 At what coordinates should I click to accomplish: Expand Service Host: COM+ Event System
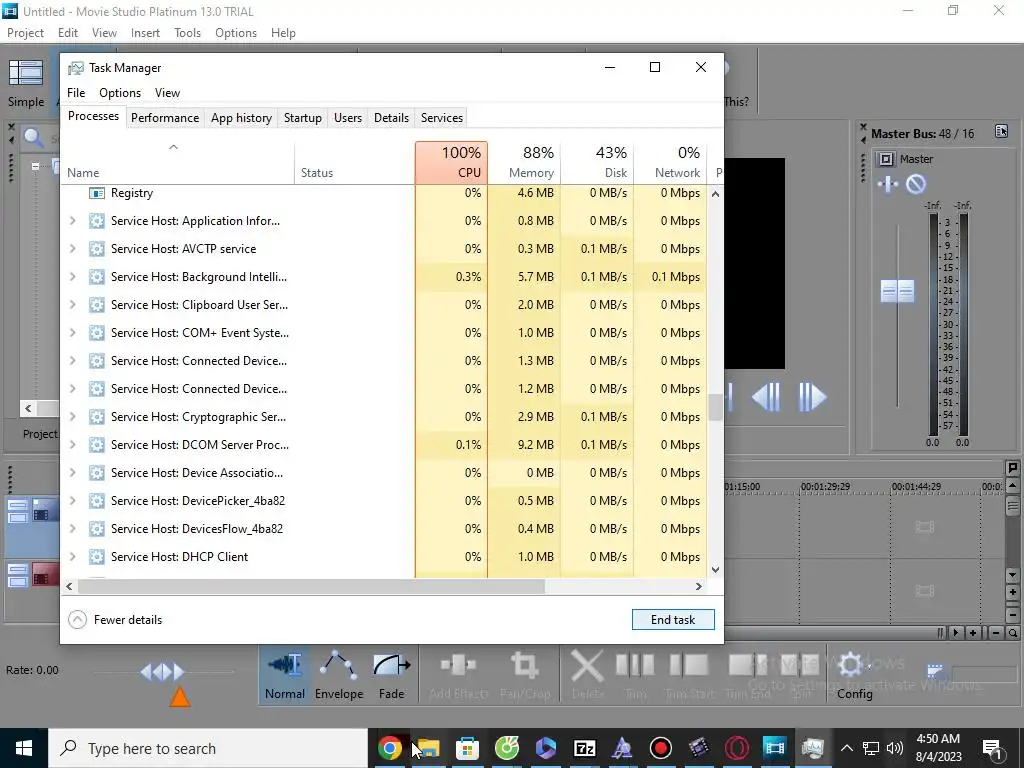tap(72, 333)
